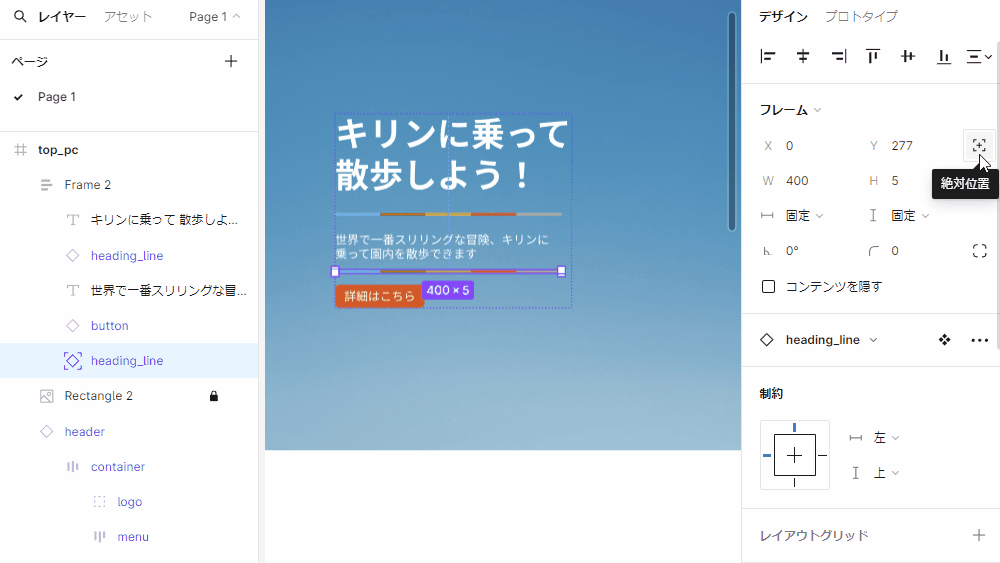This screenshot has width=1000, height=563.
Task: Click the upper colored heading line
Action: [448, 214]
